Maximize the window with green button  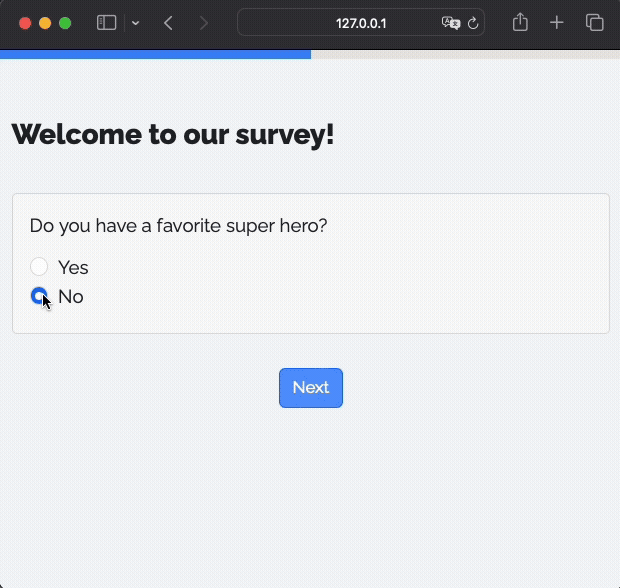coord(65,23)
